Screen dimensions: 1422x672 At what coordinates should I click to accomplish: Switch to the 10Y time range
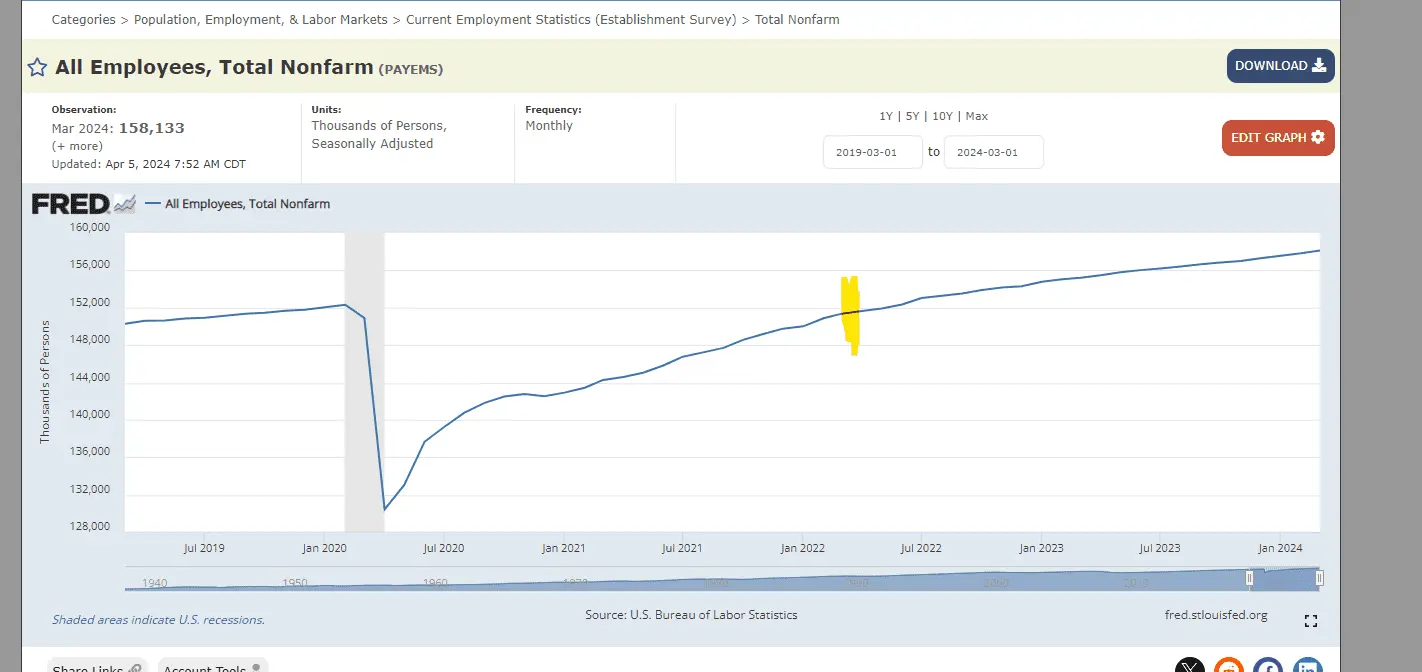942,116
